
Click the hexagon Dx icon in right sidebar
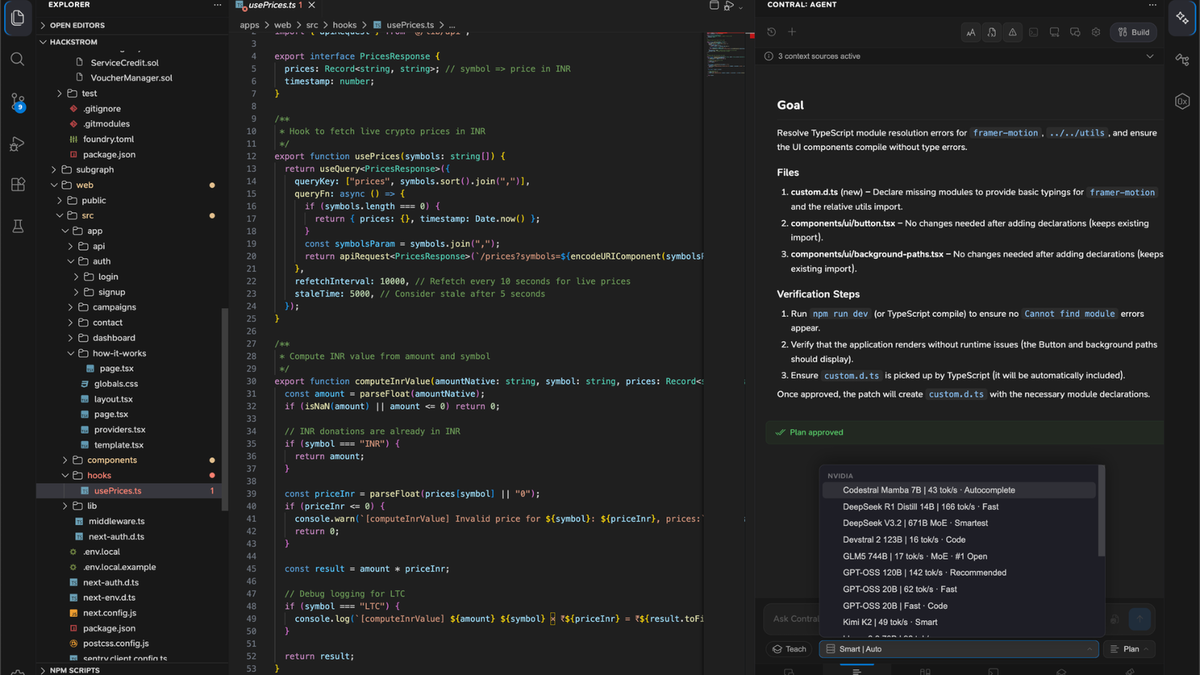(1182, 101)
